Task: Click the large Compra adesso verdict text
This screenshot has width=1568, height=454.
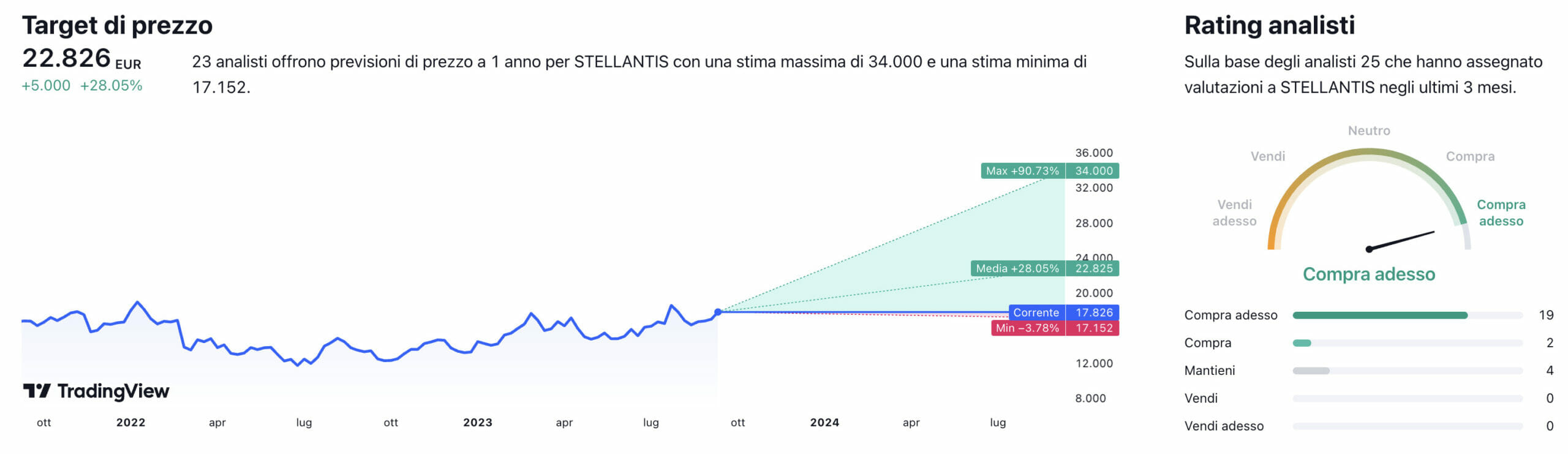Action: [x=1369, y=274]
